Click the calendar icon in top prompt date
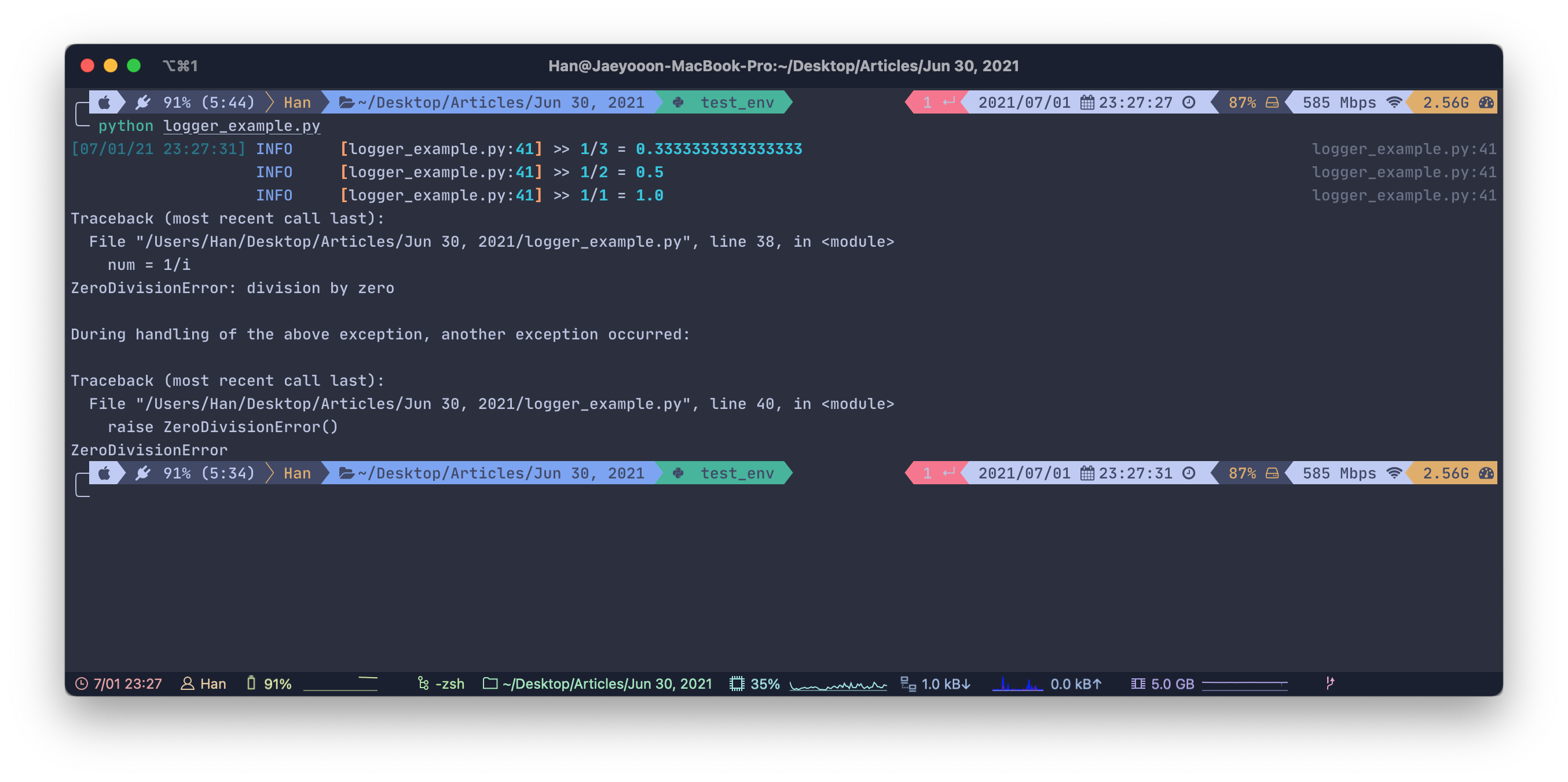Viewport: 1568px width, 782px height. (1087, 103)
